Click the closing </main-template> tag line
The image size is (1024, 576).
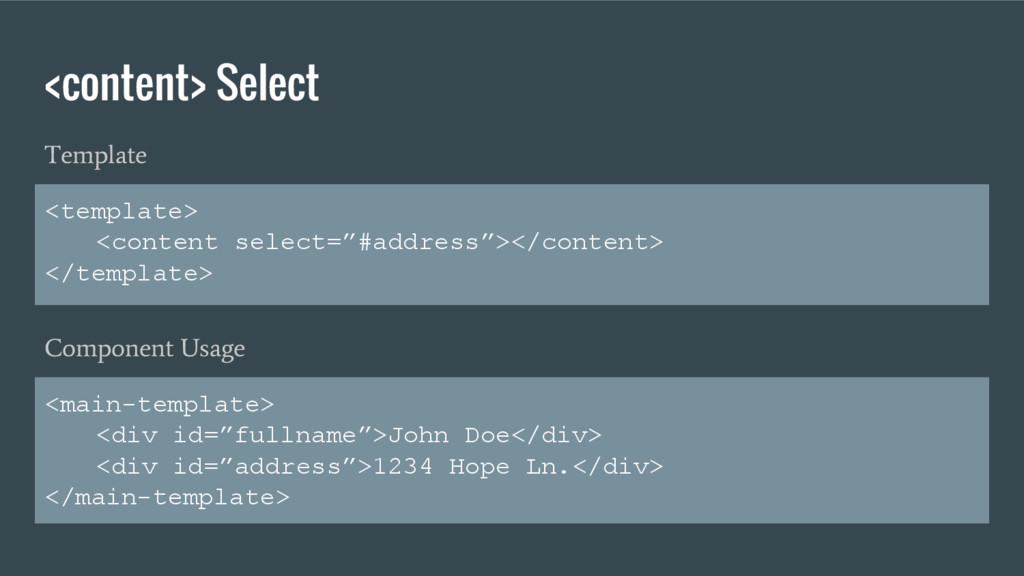[x=167, y=498]
